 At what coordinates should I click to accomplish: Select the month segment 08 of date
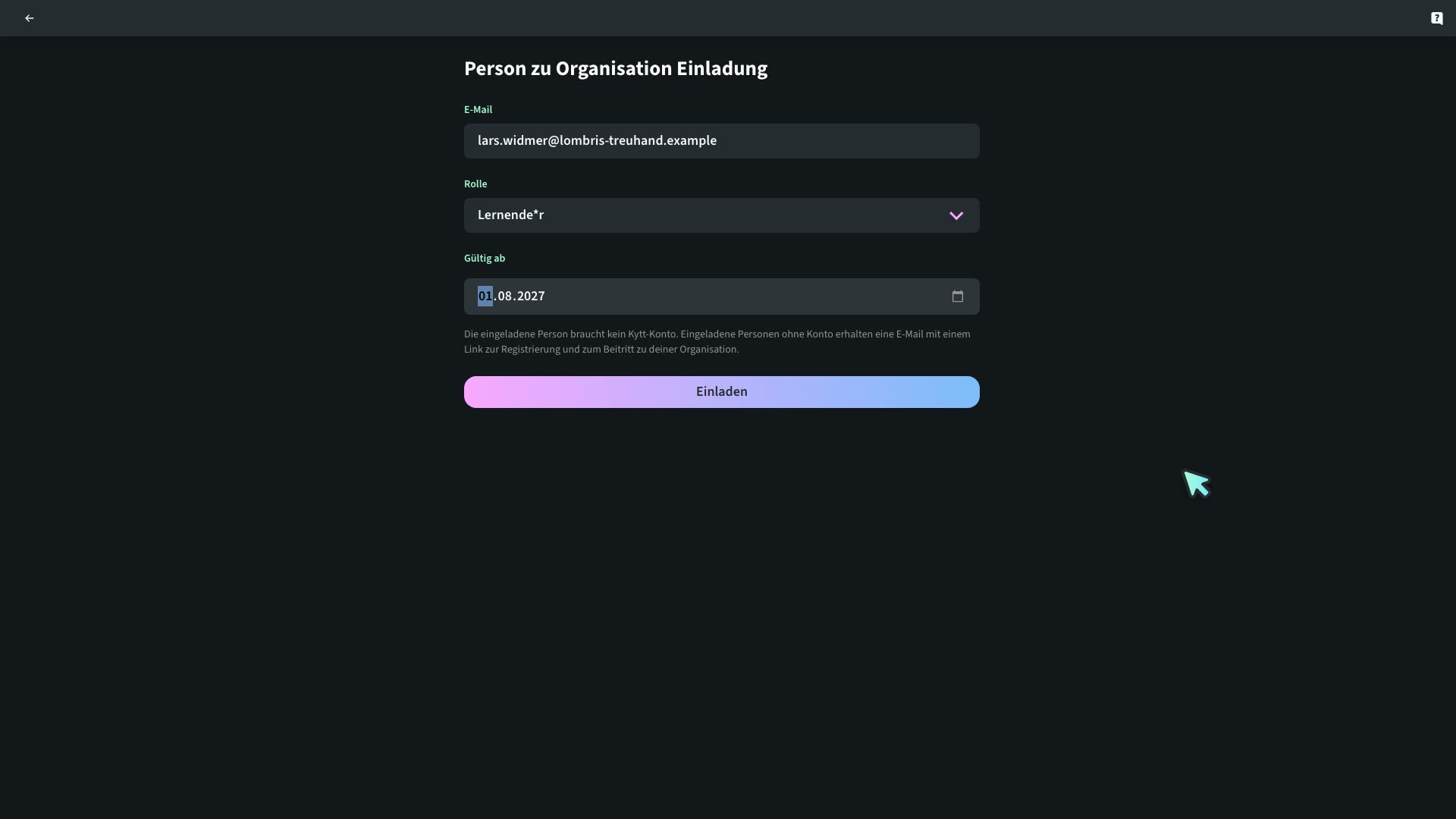coord(505,297)
